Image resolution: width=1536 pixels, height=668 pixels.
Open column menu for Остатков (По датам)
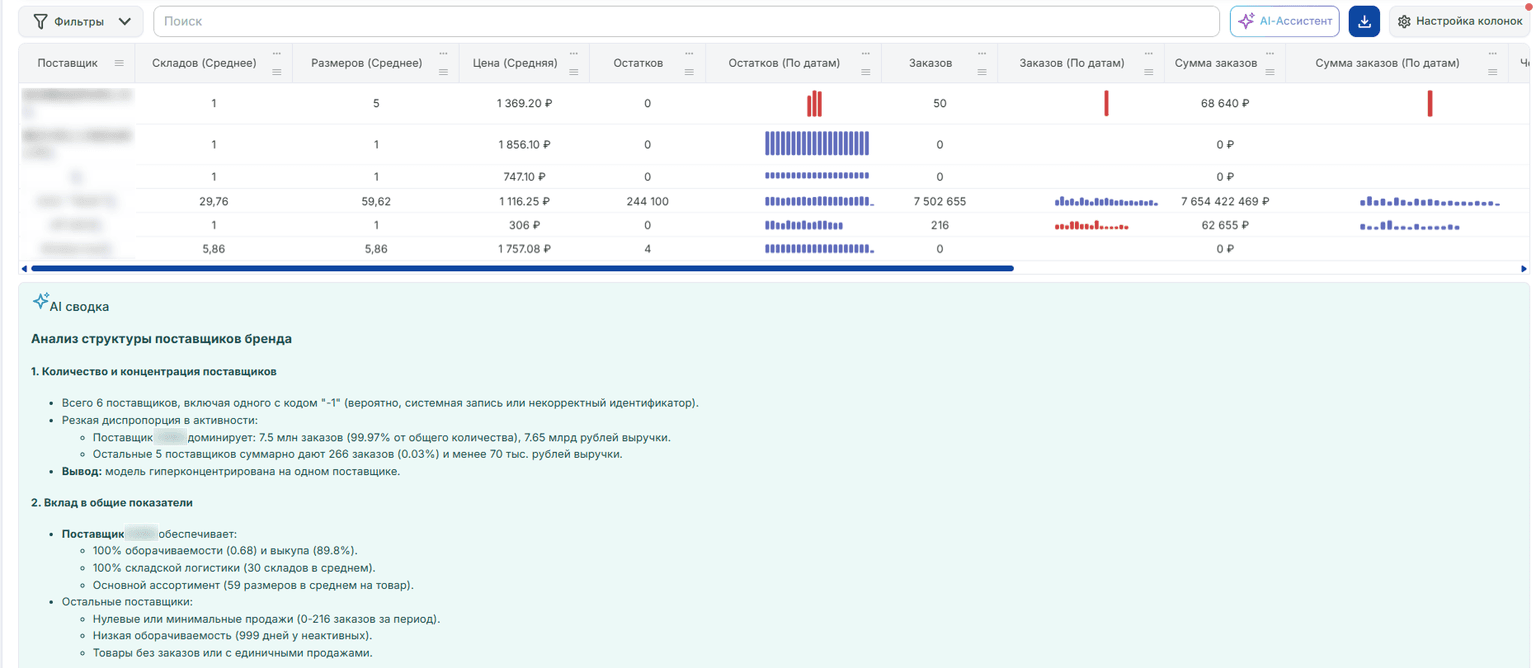tap(865, 72)
